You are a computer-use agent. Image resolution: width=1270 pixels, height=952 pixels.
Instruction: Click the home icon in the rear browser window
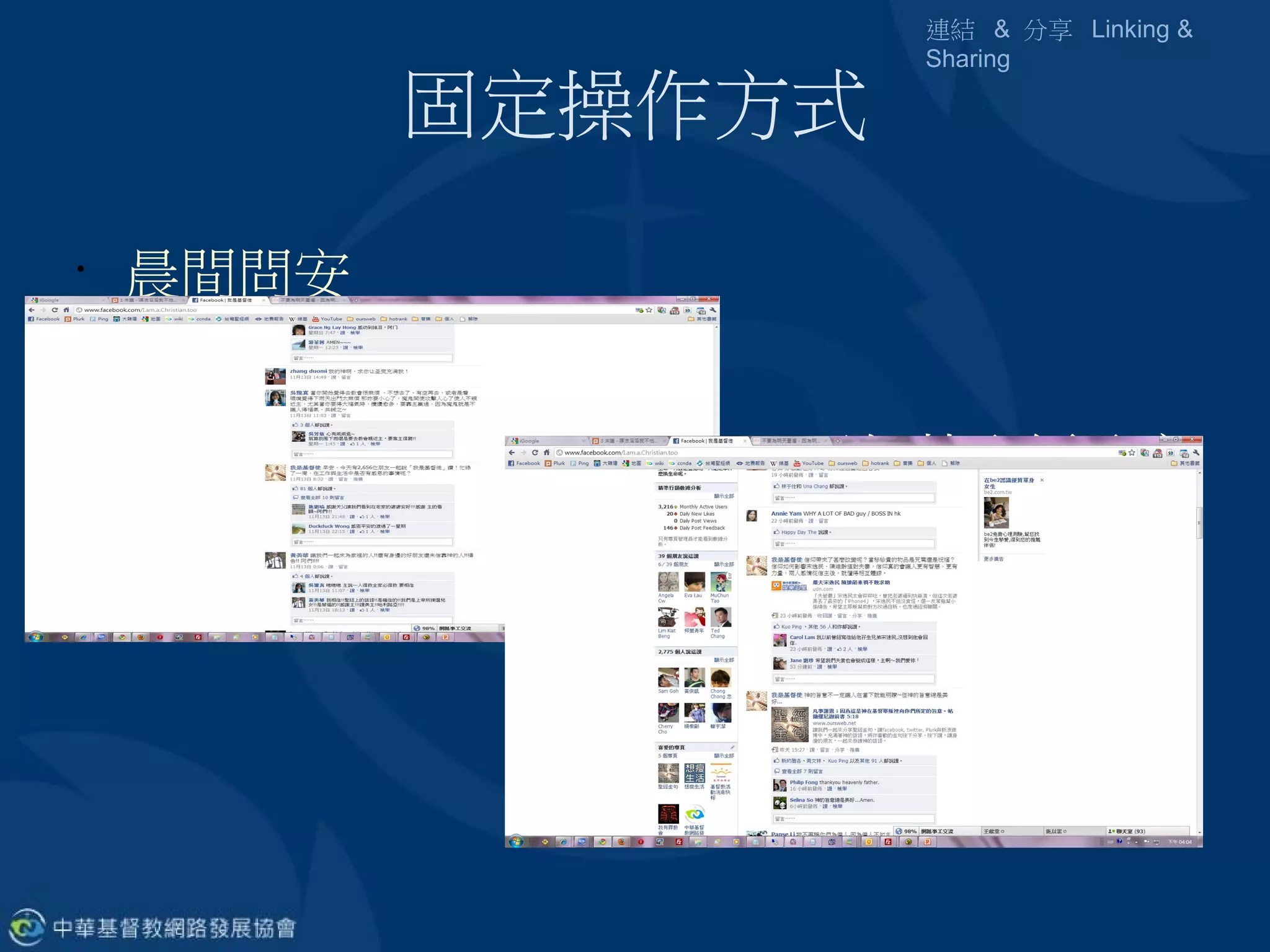click(x=66, y=310)
